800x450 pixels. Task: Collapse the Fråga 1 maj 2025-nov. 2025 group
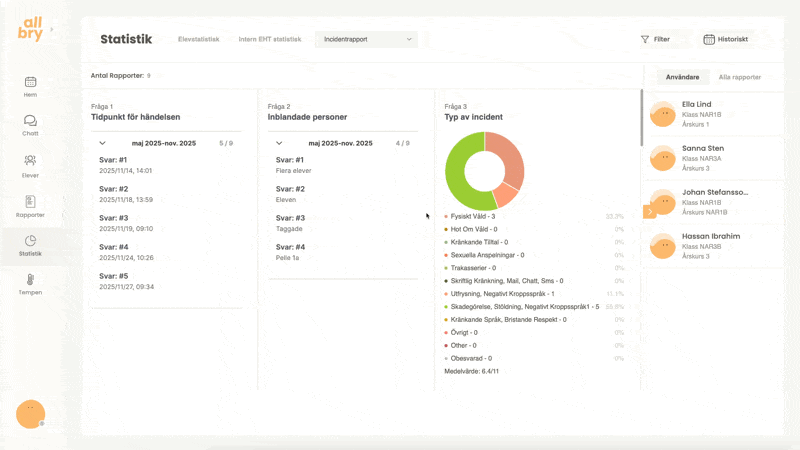(102, 143)
